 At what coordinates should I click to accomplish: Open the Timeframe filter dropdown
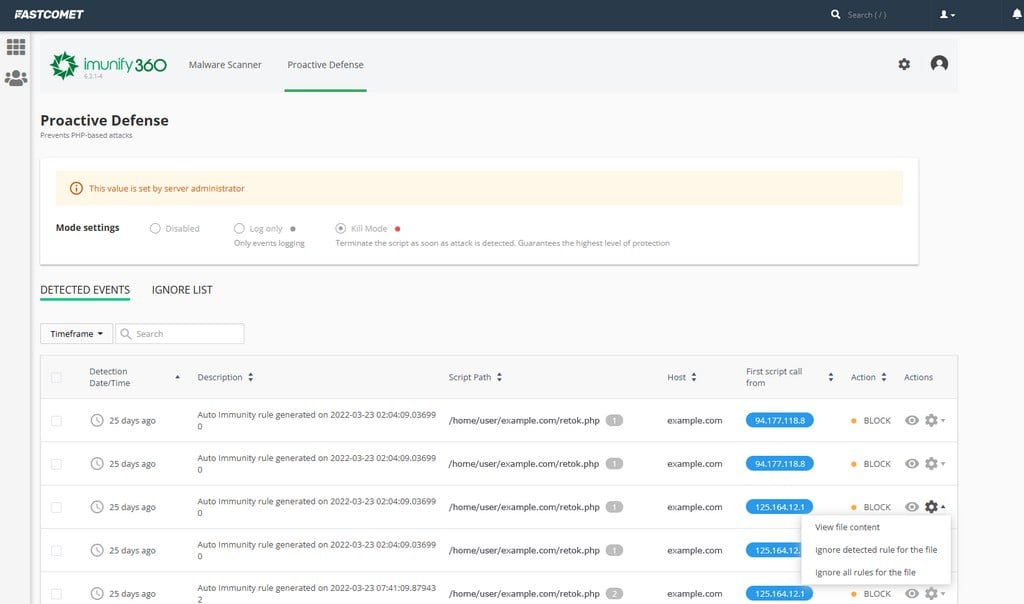pos(76,333)
